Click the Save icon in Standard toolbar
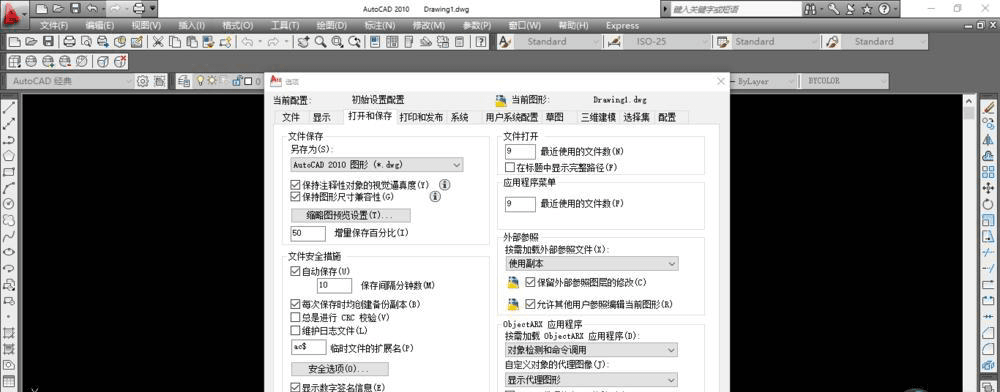The image size is (1000, 392). click(48, 41)
